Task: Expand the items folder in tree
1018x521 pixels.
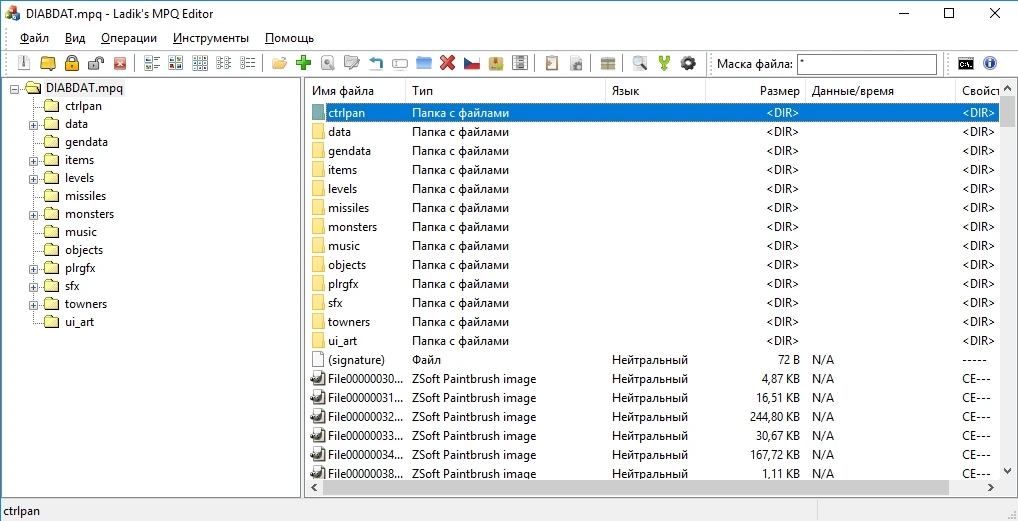Action: click(x=33, y=160)
